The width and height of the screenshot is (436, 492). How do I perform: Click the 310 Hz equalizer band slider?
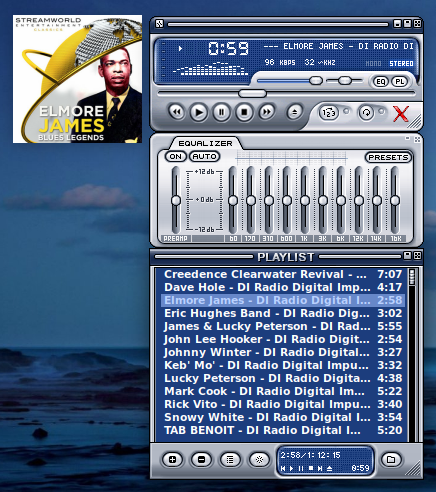269,200
